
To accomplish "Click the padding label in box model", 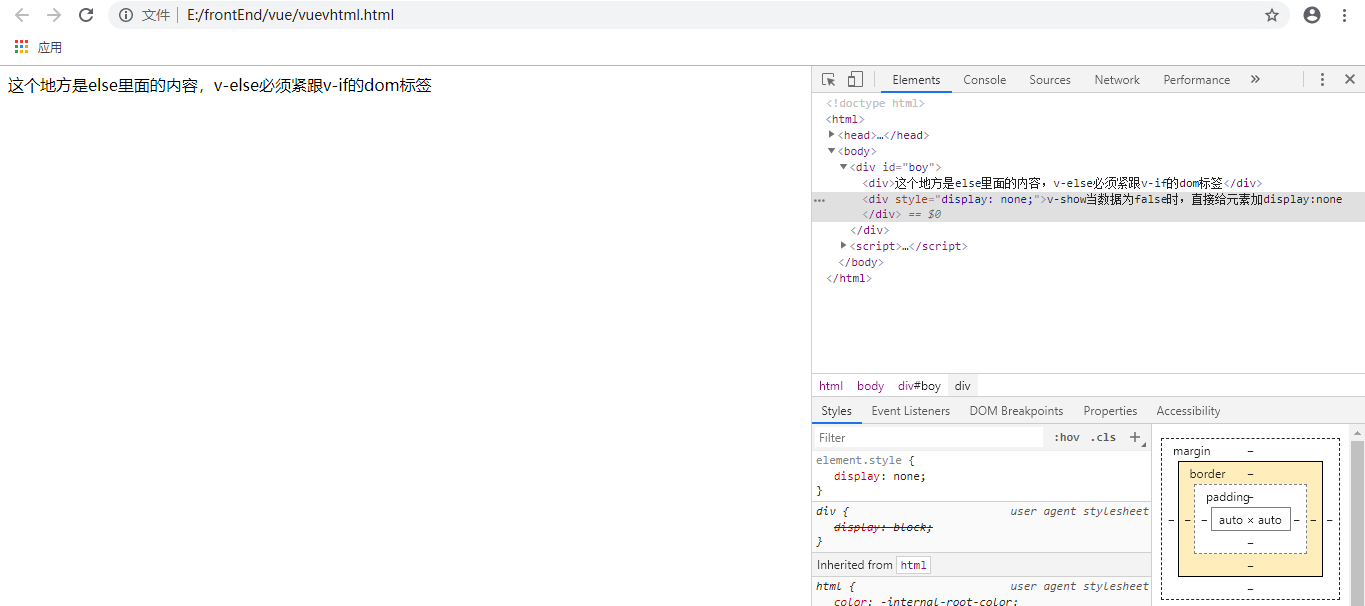I will (1228, 497).
